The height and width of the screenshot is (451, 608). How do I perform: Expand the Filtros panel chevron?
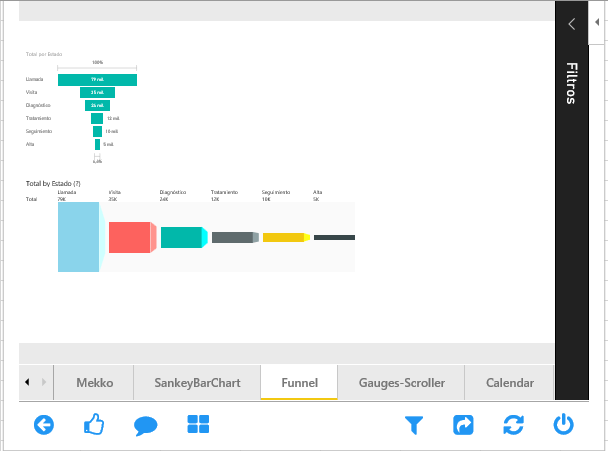point(571,24)
